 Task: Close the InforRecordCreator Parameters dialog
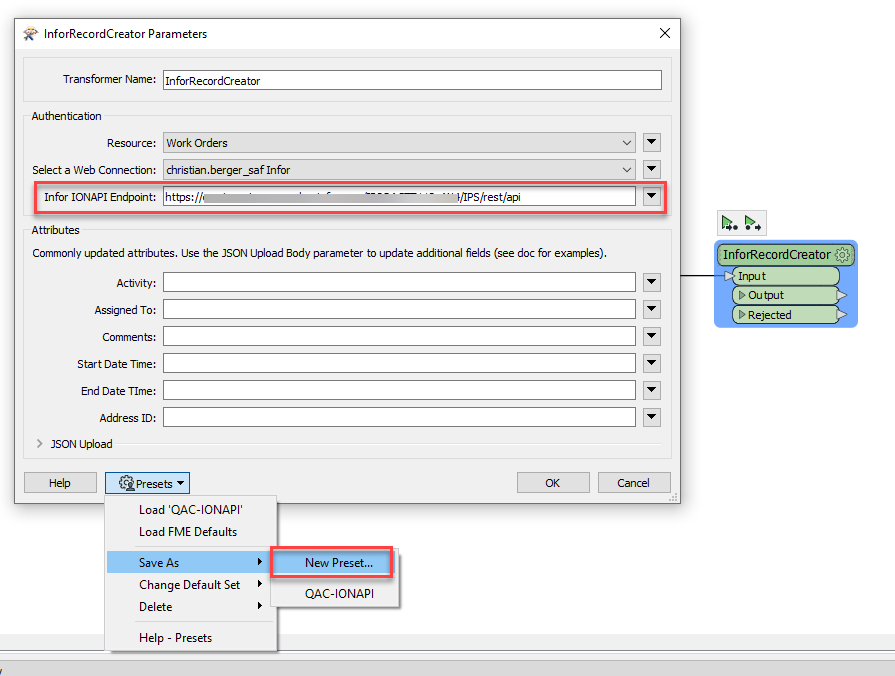click(x=665, y=33)
